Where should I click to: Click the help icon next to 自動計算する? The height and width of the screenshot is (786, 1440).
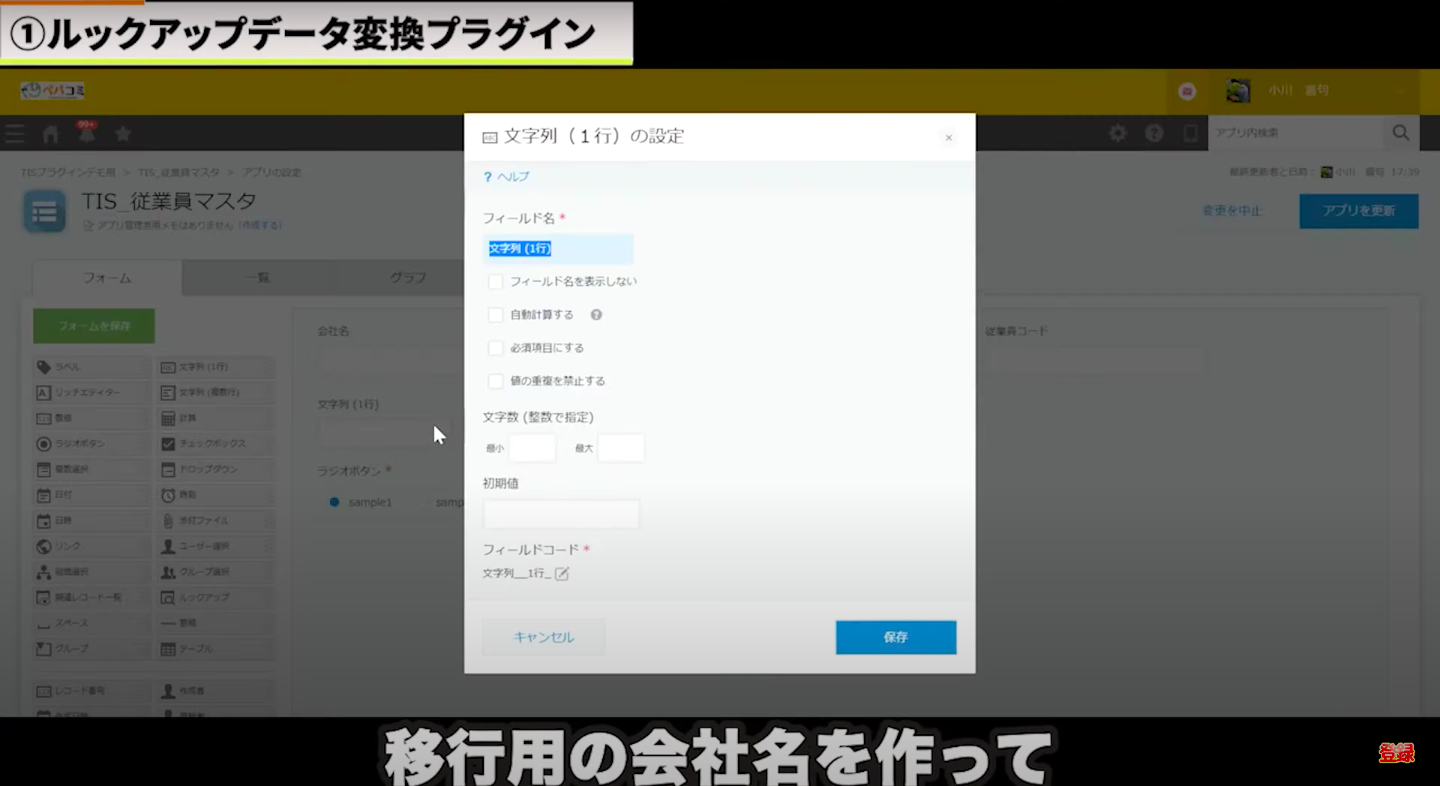(596, 315)
